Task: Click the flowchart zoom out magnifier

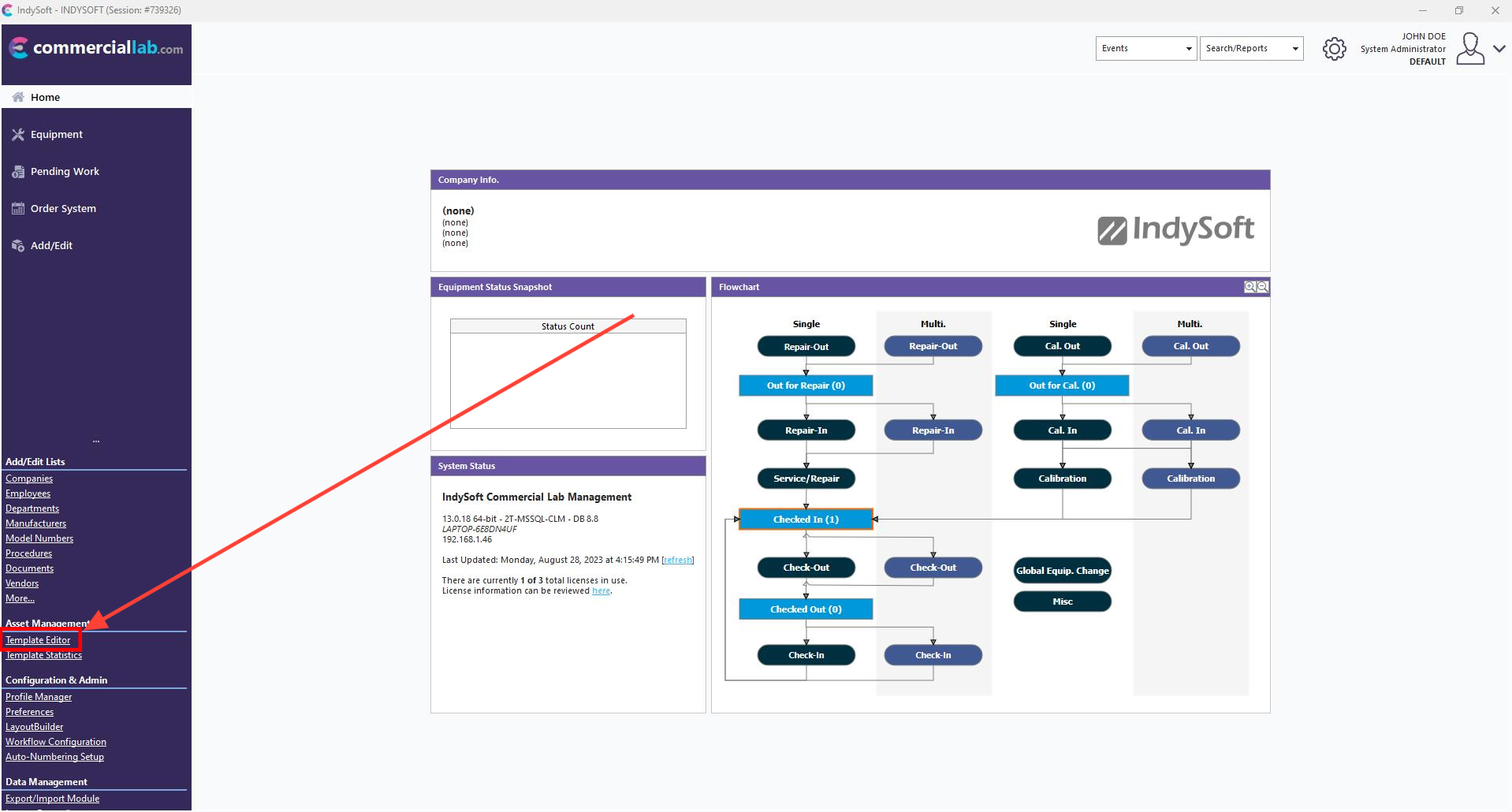Action: 1262,287
